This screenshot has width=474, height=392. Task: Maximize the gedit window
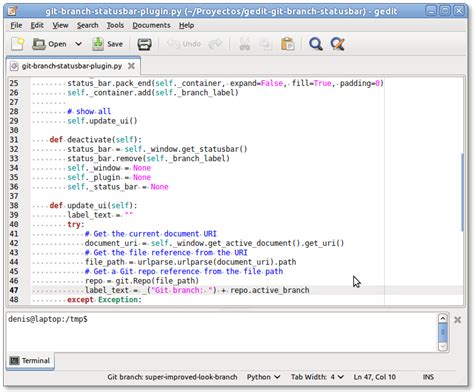coord(445,11)
